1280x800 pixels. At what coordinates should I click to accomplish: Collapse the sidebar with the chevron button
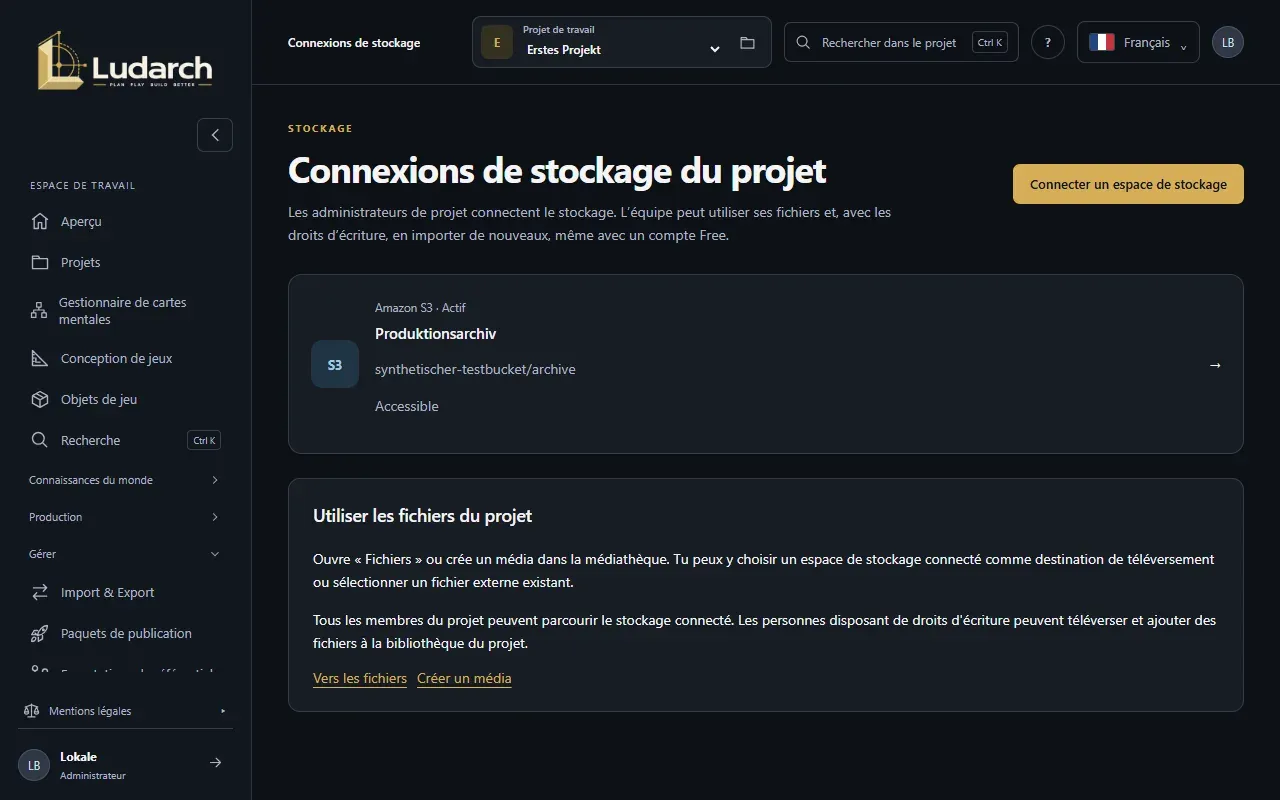click(x=215, y=135)
